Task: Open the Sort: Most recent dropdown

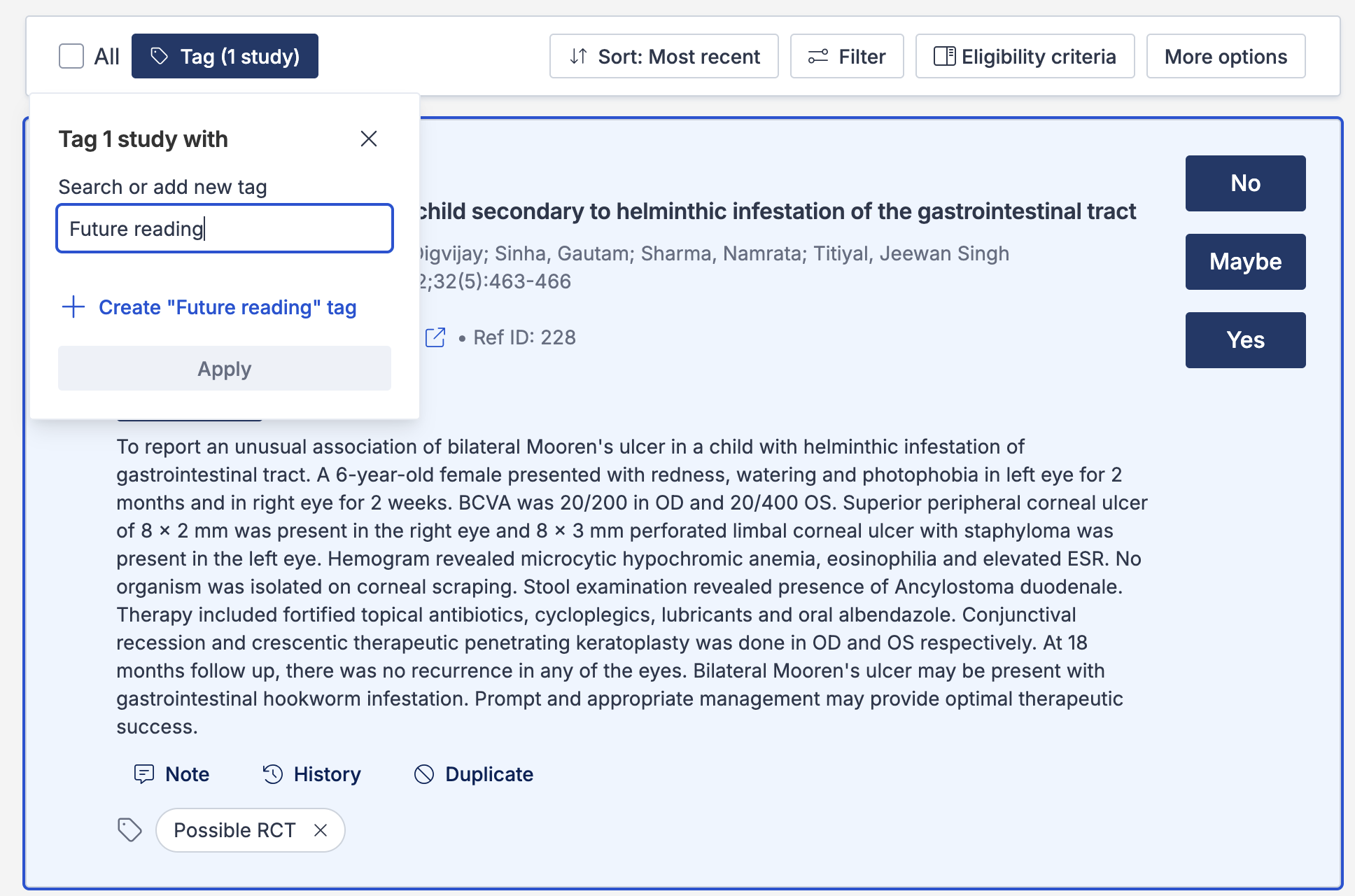Action: (664, 56)
